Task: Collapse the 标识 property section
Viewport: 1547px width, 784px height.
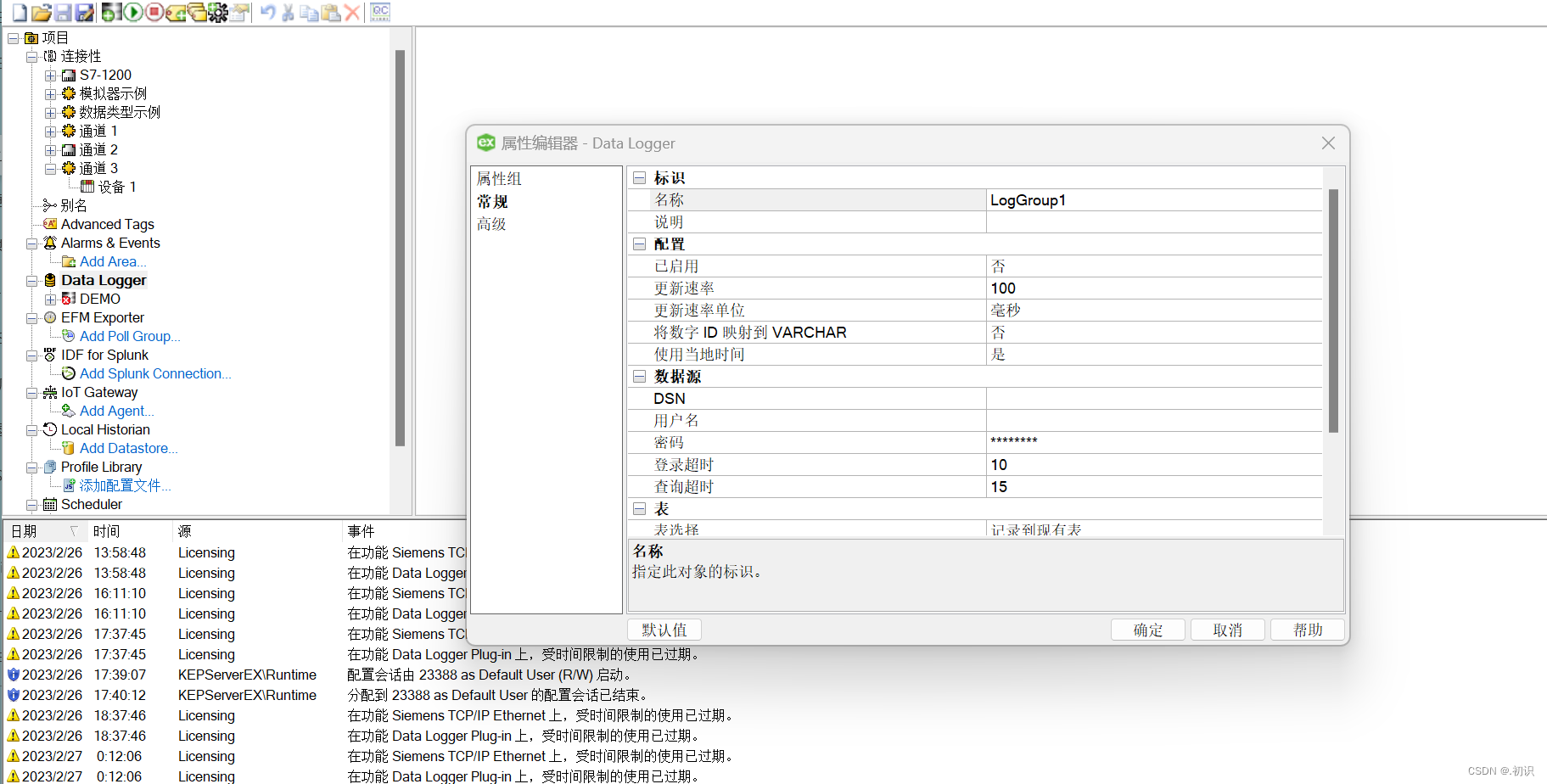Action: (640, 178)
